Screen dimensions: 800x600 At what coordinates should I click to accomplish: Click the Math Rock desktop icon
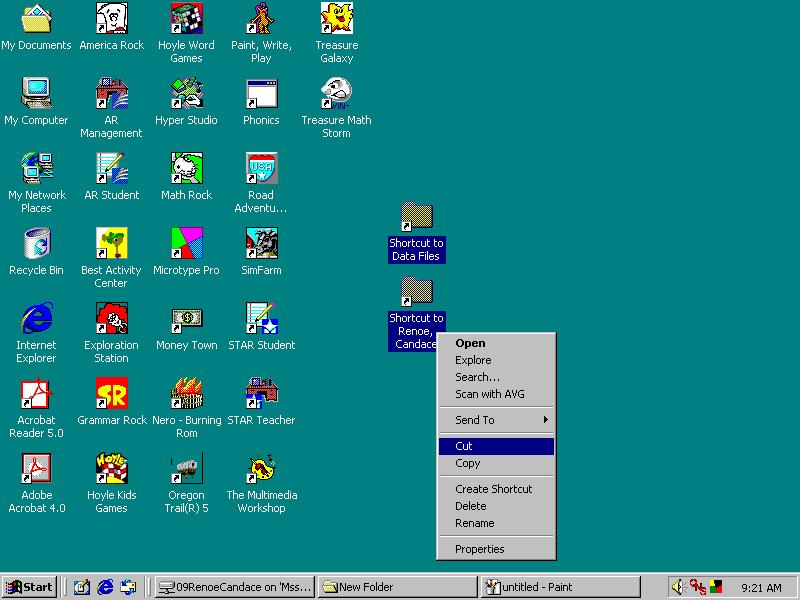point(186,168)
